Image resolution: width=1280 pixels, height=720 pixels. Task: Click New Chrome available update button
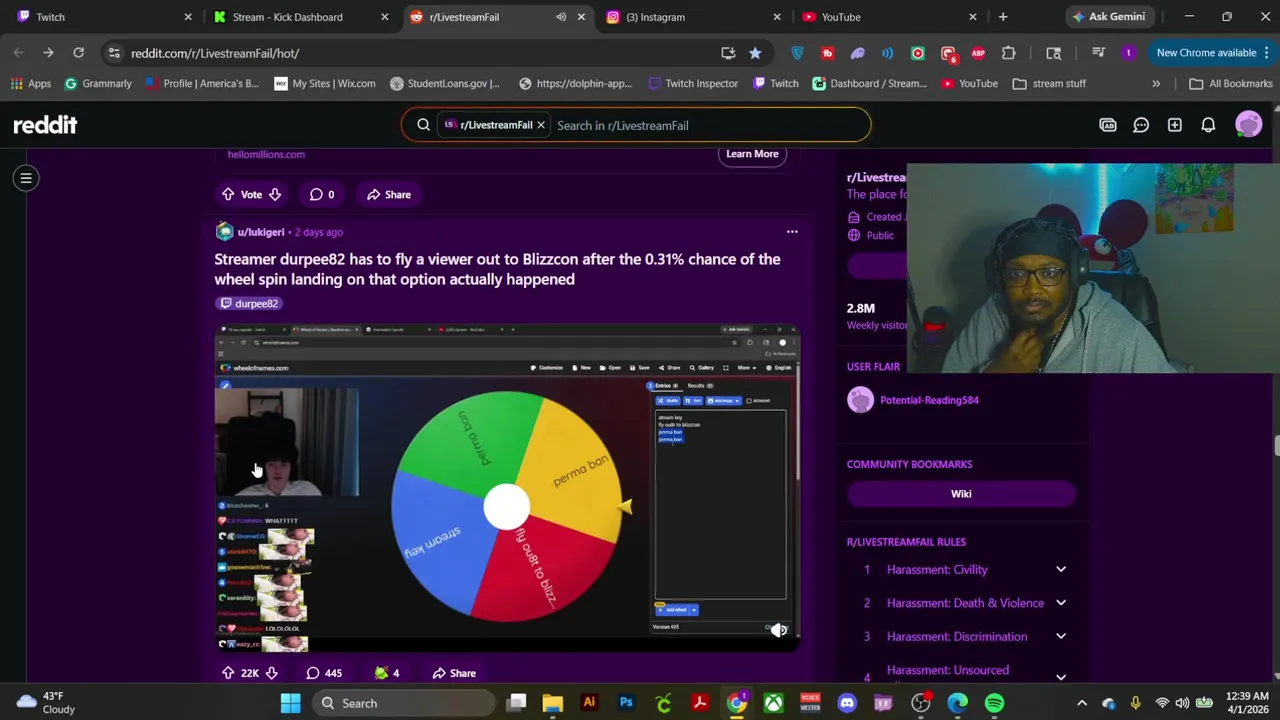tap(1212, 53)
